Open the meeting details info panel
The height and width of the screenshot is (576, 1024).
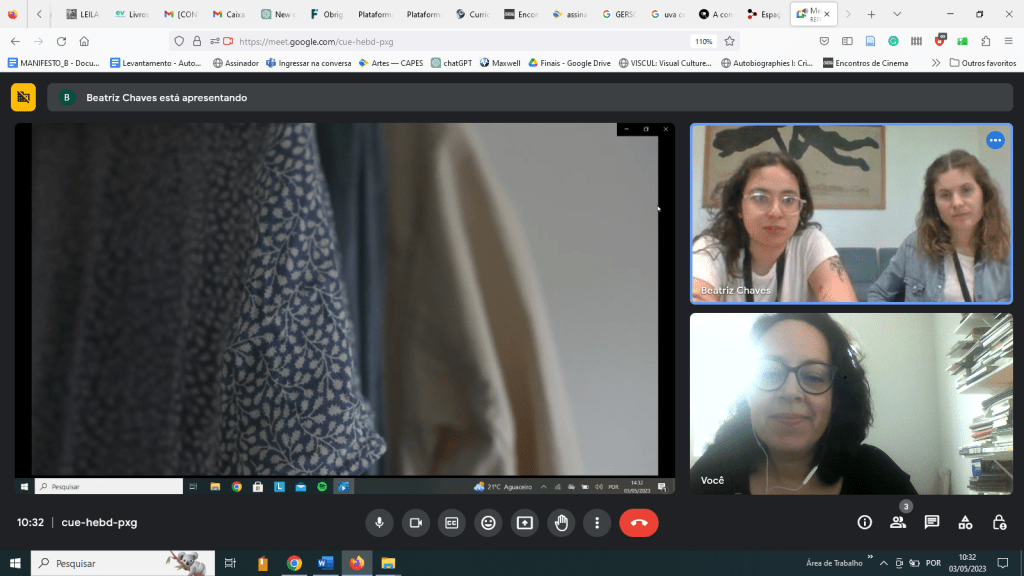click(x=865, y=522)
